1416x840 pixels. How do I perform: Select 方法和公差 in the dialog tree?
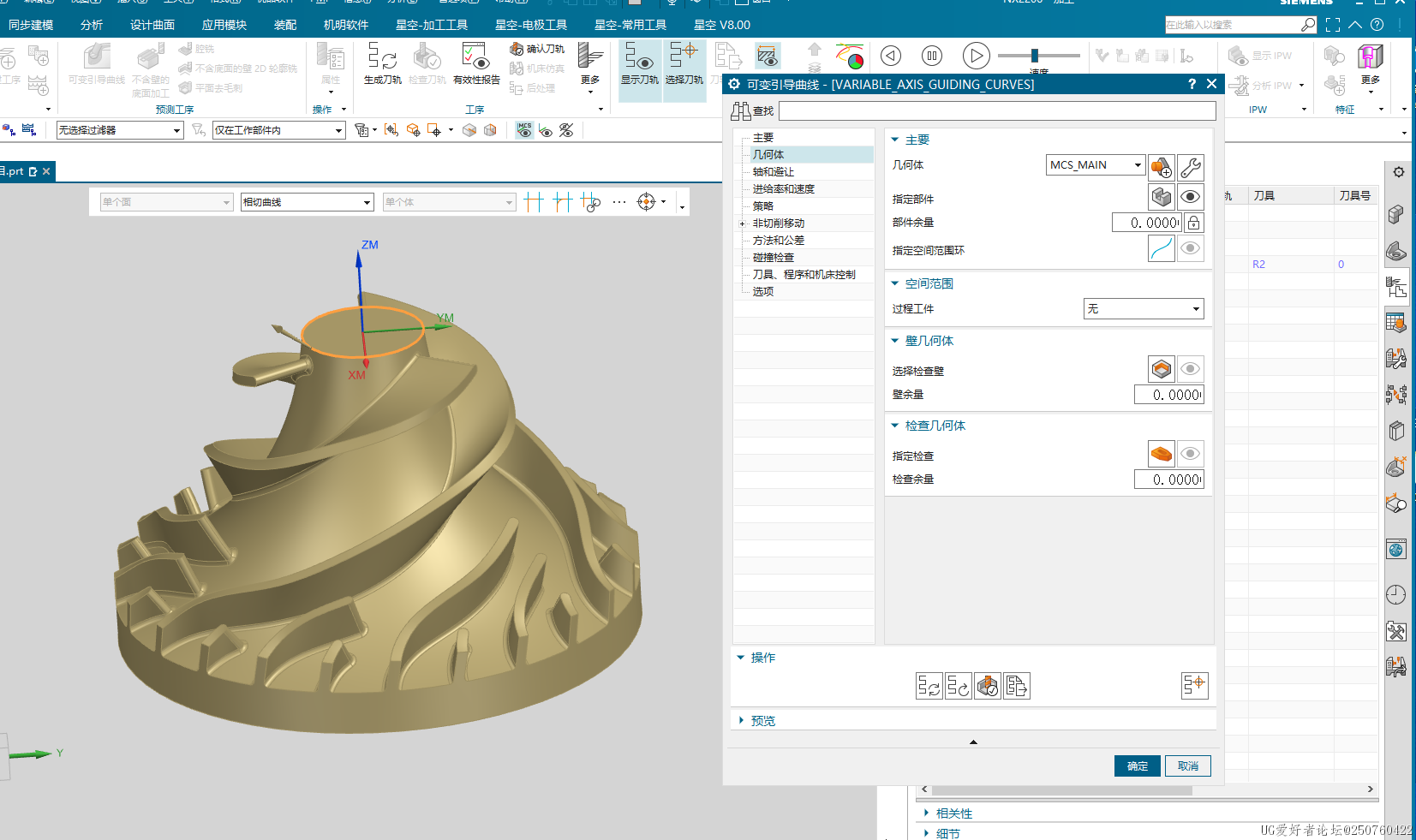click(779, 241)
